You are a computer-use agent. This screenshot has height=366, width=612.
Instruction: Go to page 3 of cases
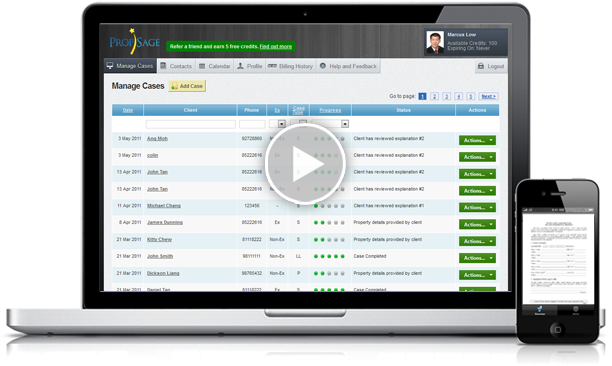[x=447, y=96]
